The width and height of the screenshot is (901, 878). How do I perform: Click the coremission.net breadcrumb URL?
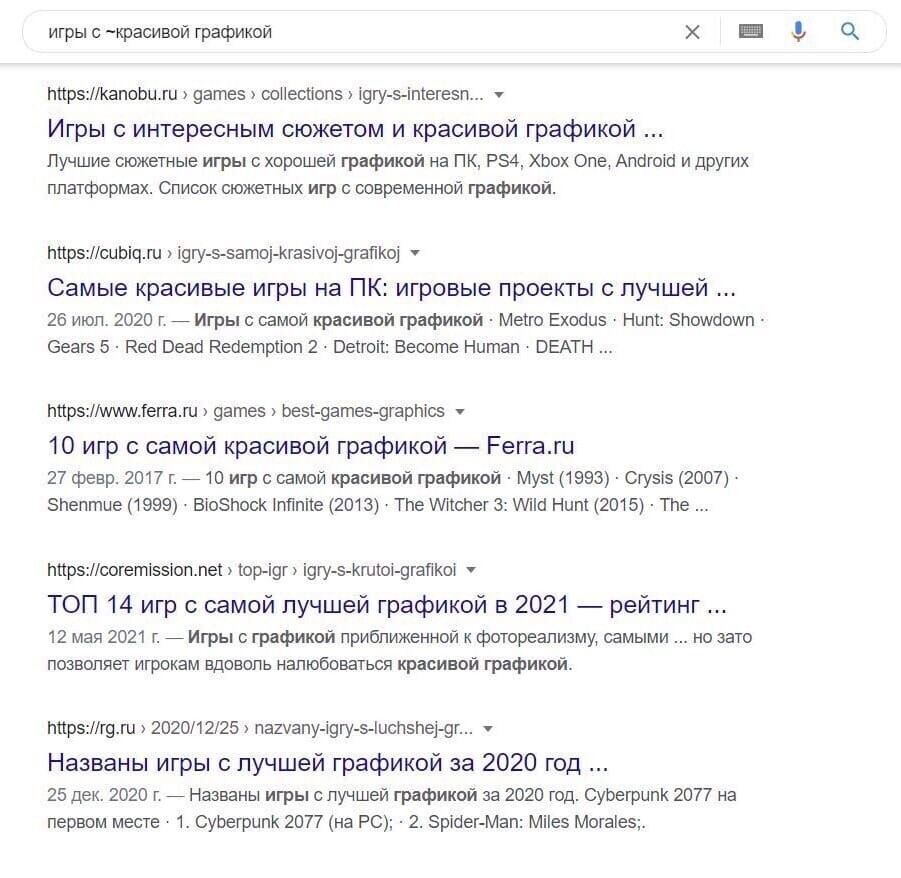134,570
